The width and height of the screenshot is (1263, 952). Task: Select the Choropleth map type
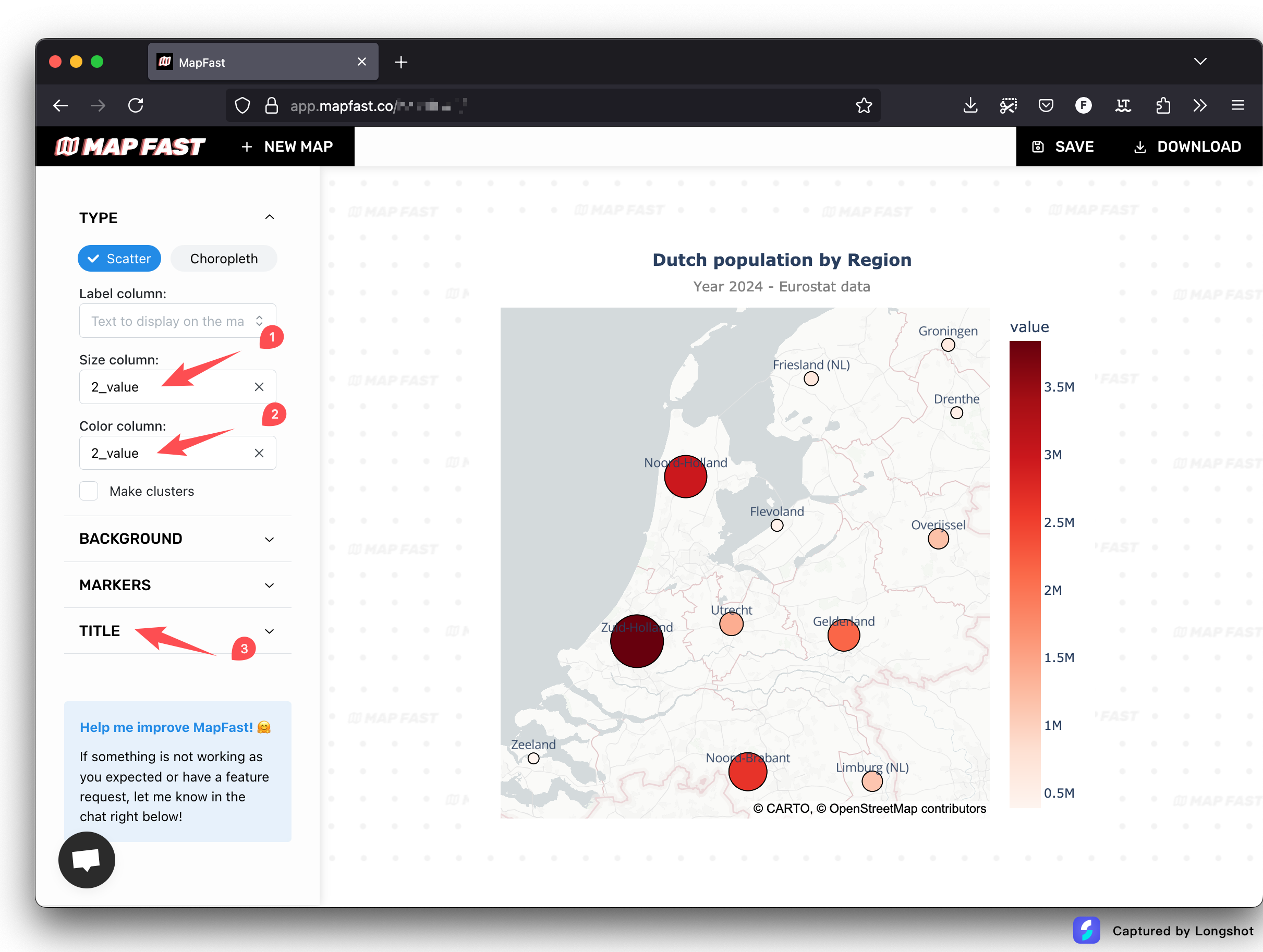224,259
